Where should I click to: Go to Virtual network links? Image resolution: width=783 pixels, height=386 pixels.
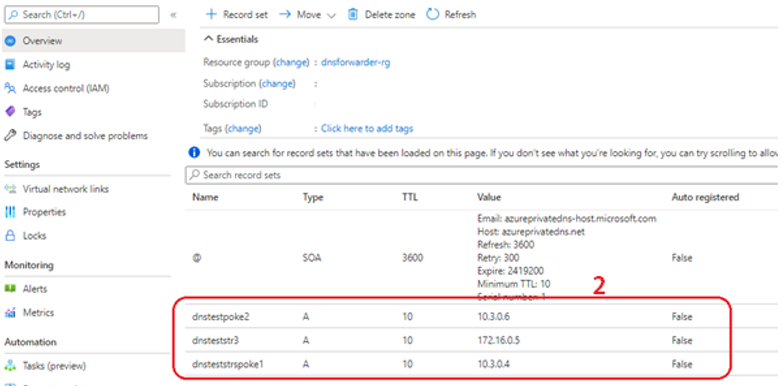click(65, 189)
